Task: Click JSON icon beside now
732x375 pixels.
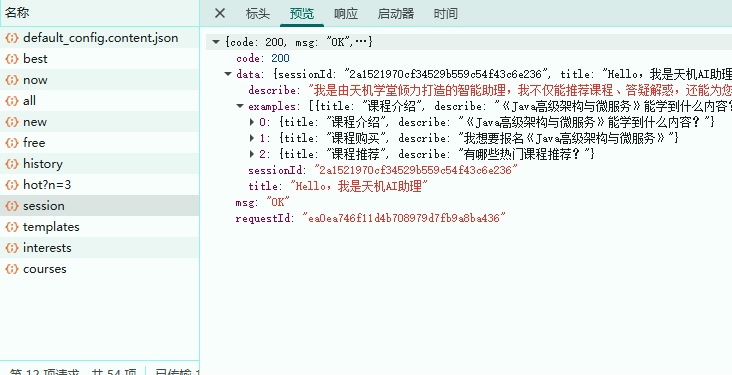Action: [12, 80]
